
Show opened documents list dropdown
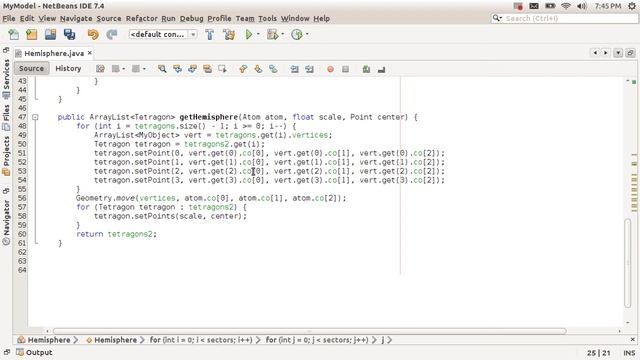(x=618, y=53)
